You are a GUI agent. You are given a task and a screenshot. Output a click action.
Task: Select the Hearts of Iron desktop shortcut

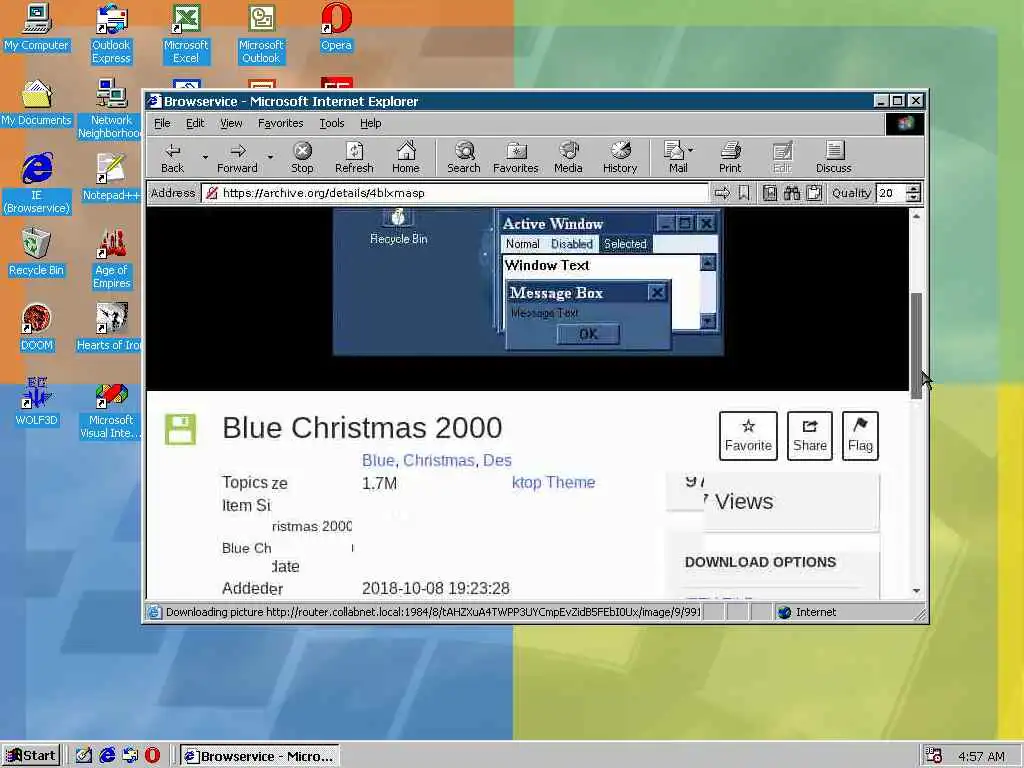pyautogui.click(x=110, y=327)
